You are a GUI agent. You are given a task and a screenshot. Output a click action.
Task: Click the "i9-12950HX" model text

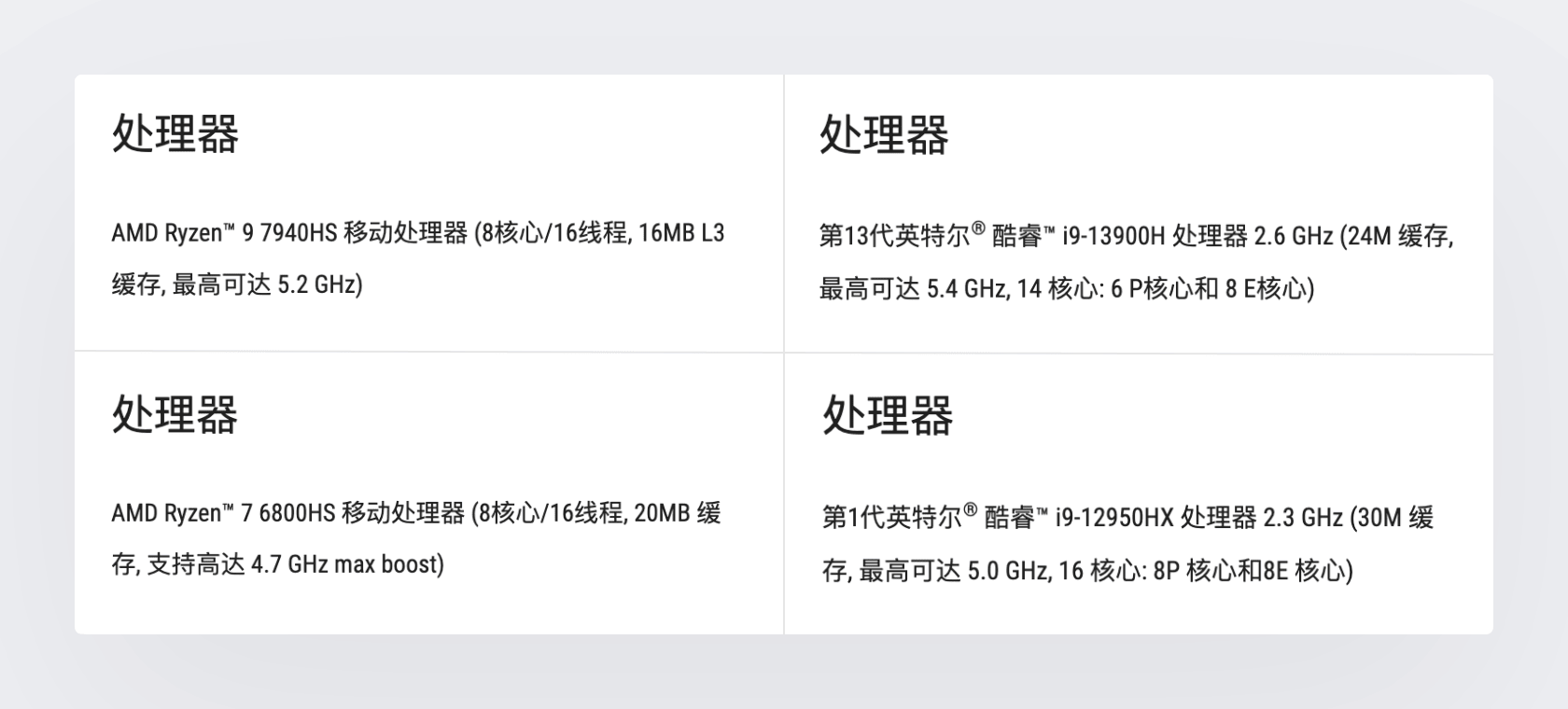pos(1113,518)
